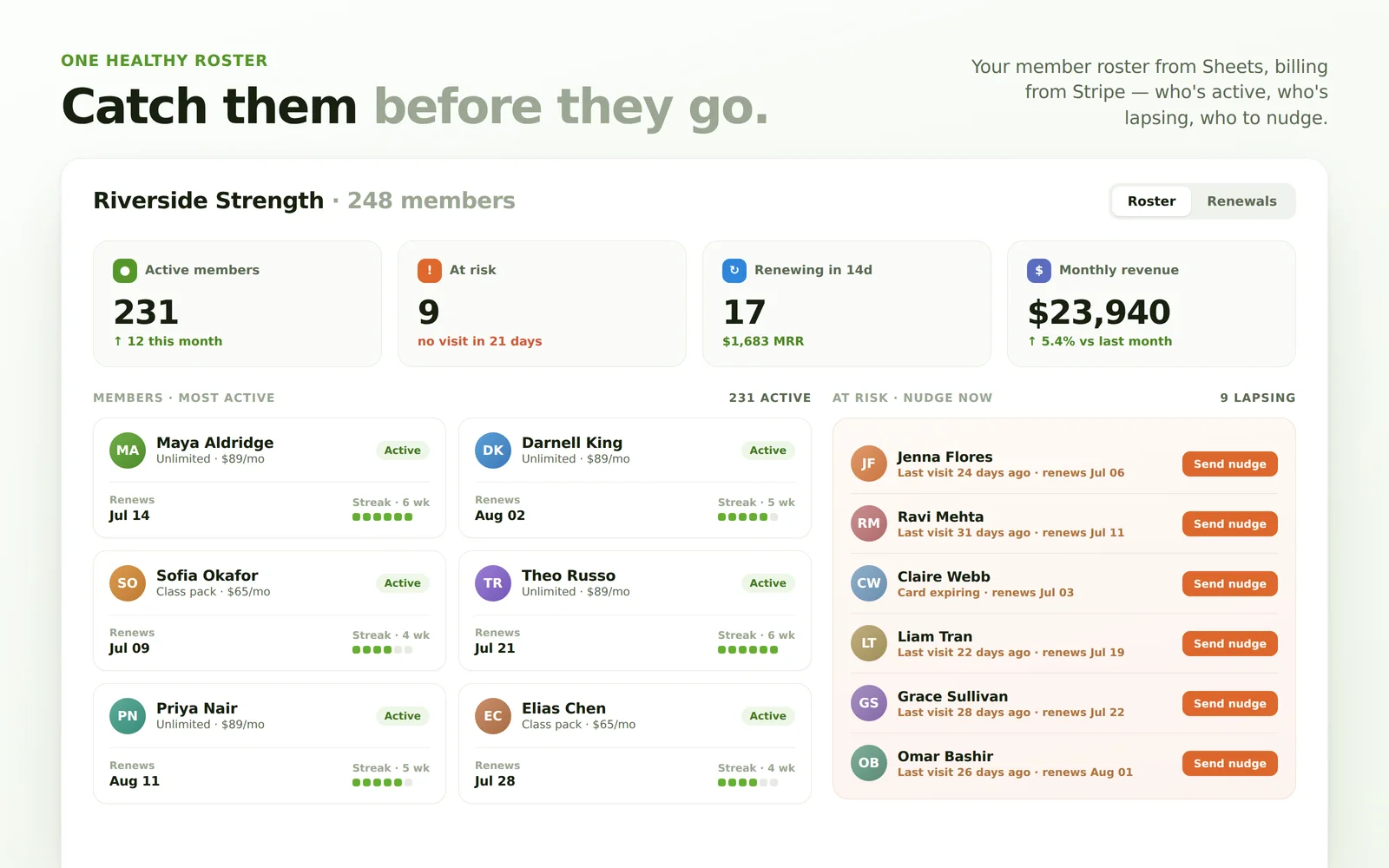
Task: Click Omar Bashir's OB avatar
Action: [869, 763]
